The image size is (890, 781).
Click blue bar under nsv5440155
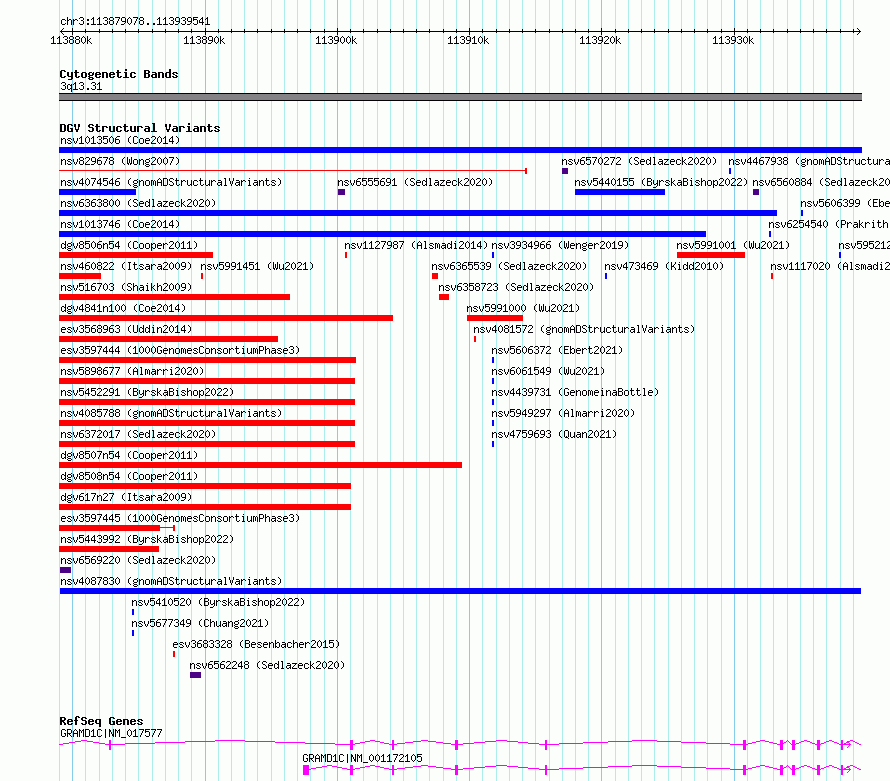(x=620, y=192)
